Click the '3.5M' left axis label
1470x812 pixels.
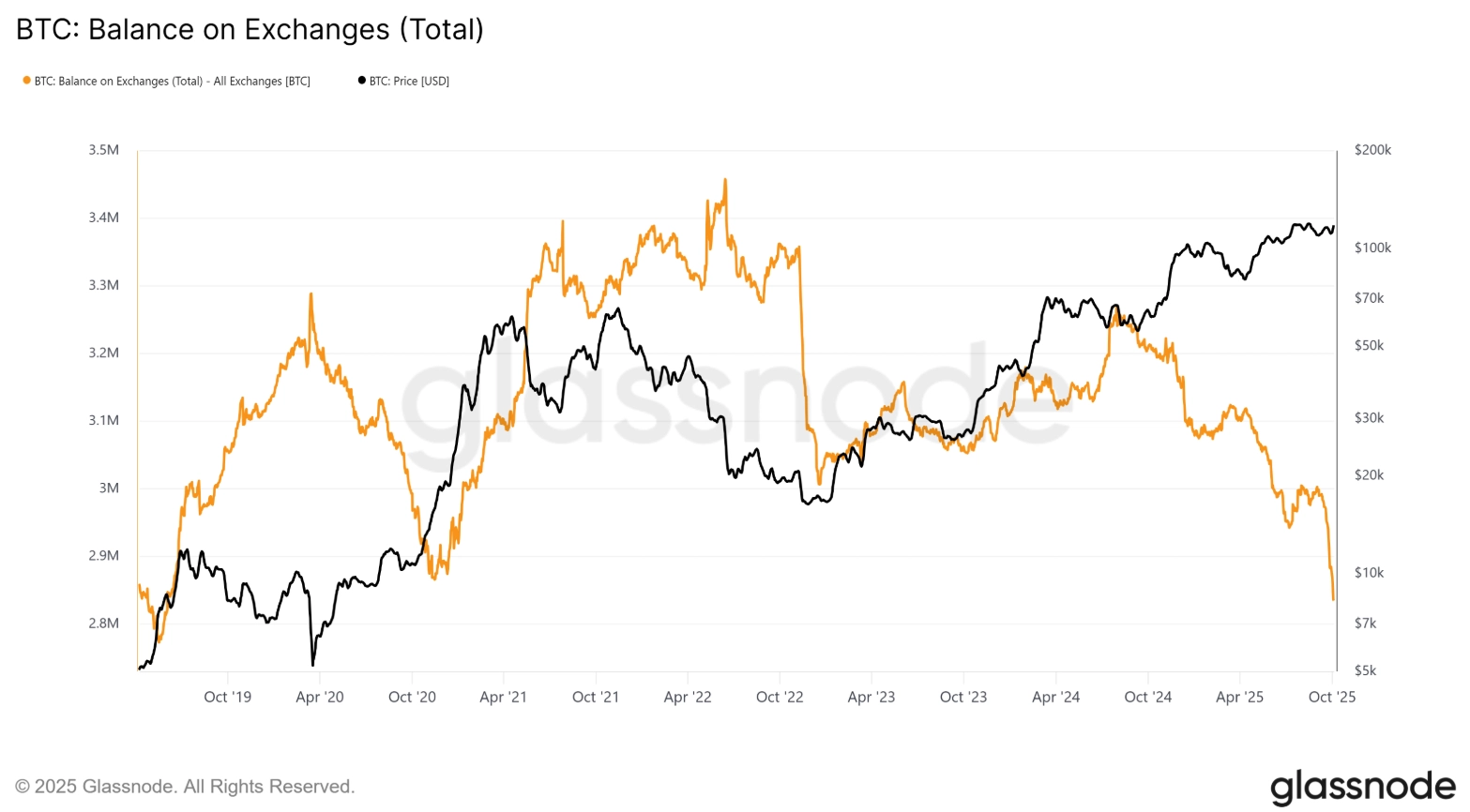click(x=103, y=150)
